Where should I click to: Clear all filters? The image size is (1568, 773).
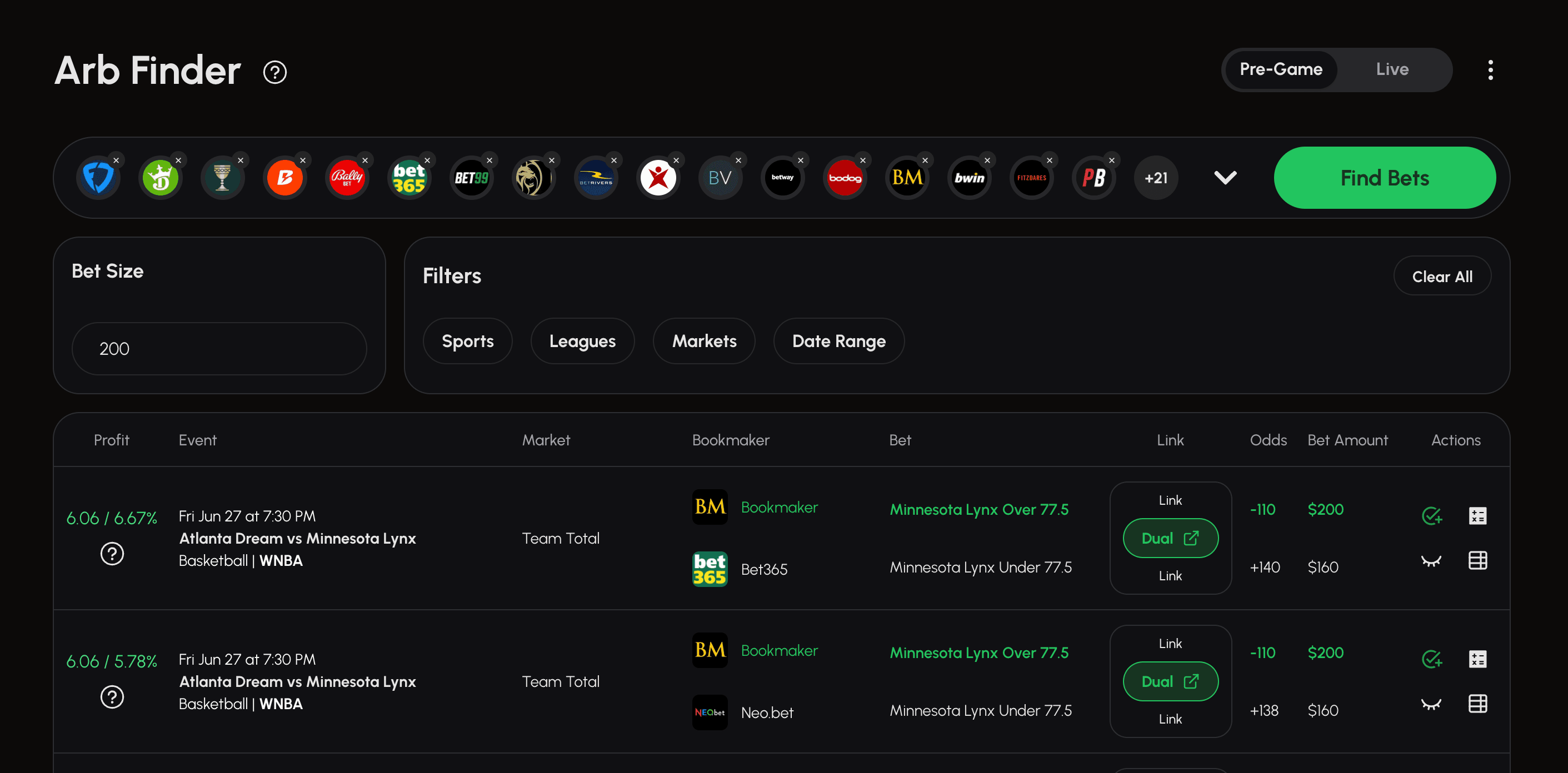(1442, 276)
